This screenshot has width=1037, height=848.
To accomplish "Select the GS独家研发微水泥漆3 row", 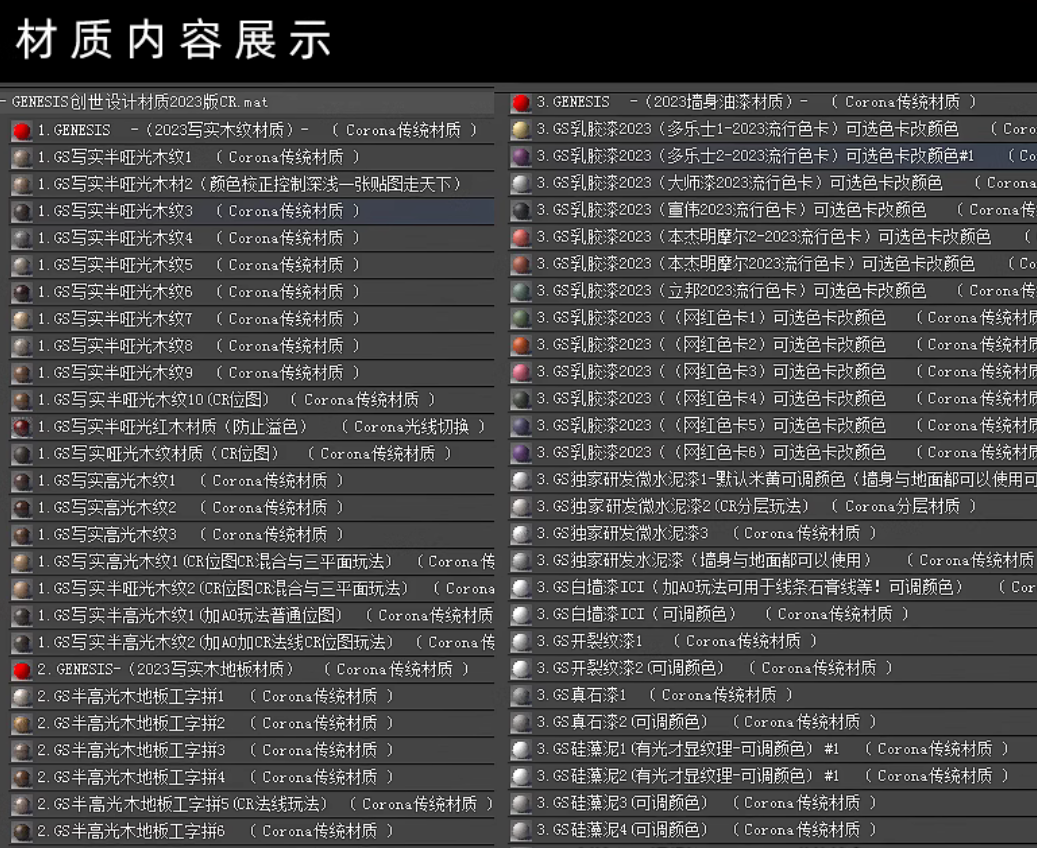I will click(x=773, y=534).
